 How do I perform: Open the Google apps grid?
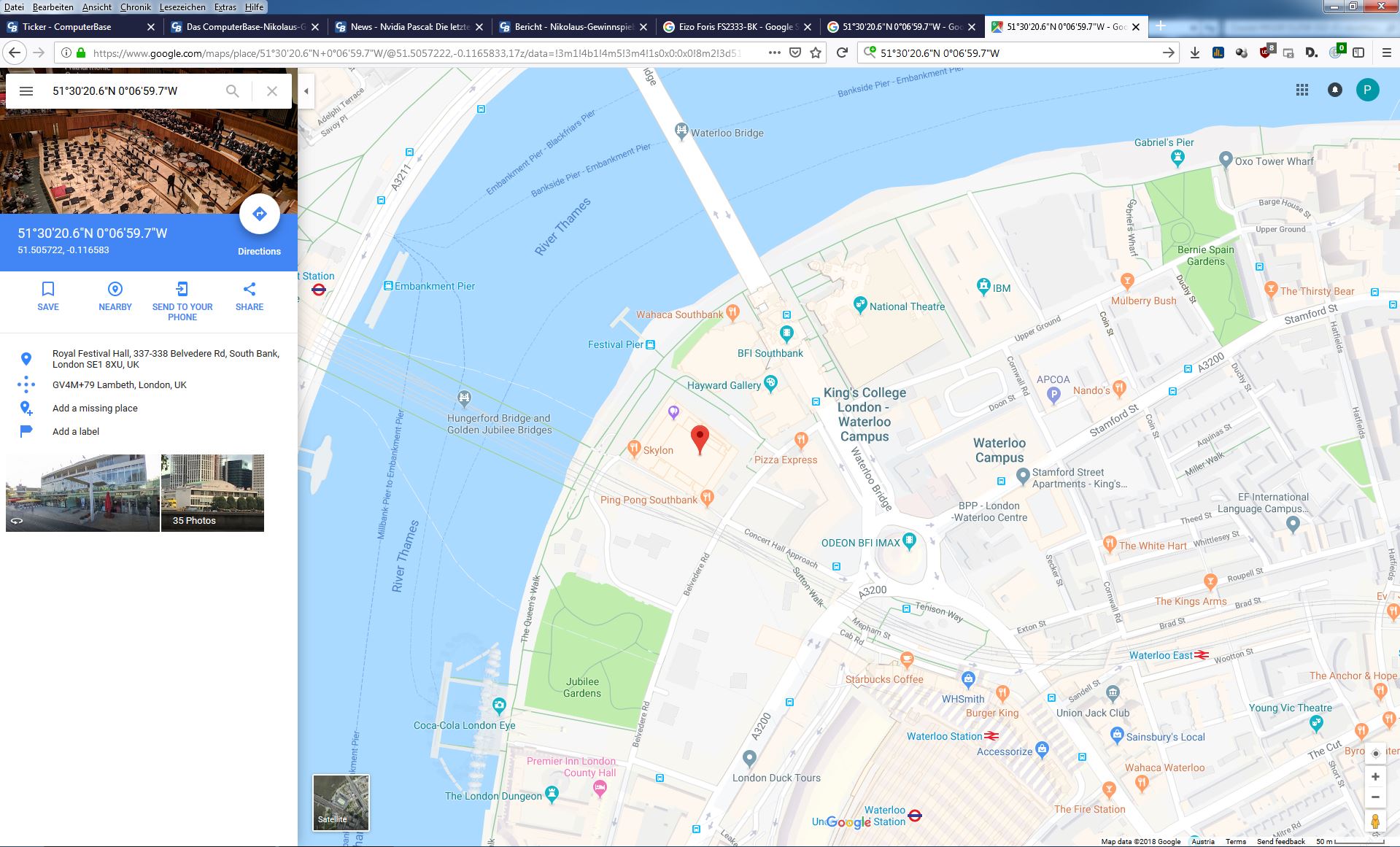pos(1302,90)
